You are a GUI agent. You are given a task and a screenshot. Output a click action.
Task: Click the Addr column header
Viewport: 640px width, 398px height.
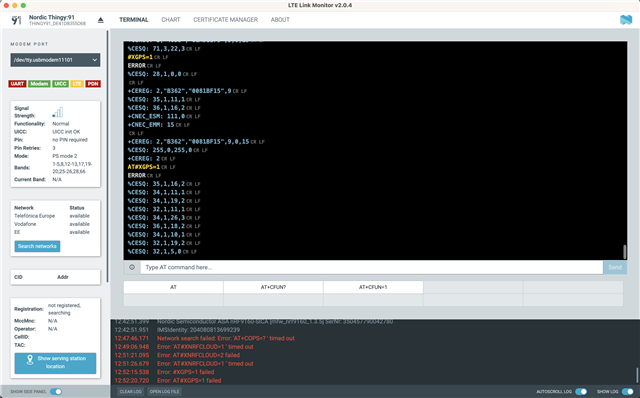coord(62,277)
